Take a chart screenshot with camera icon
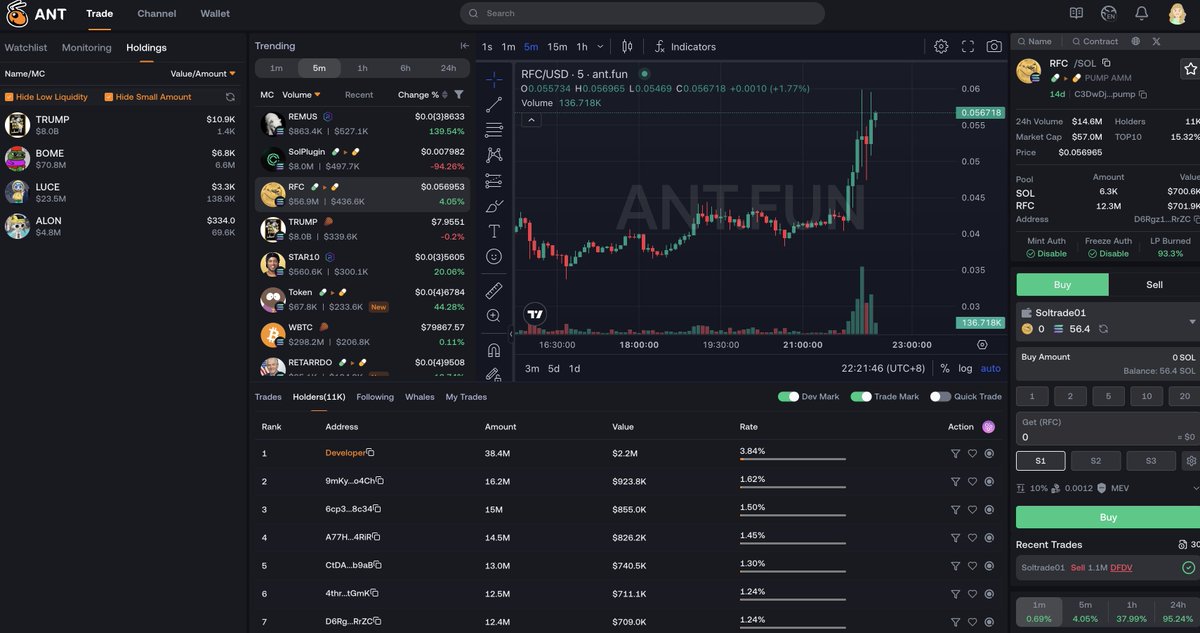The image size is (1200, 633). click(x=994, y=46)
